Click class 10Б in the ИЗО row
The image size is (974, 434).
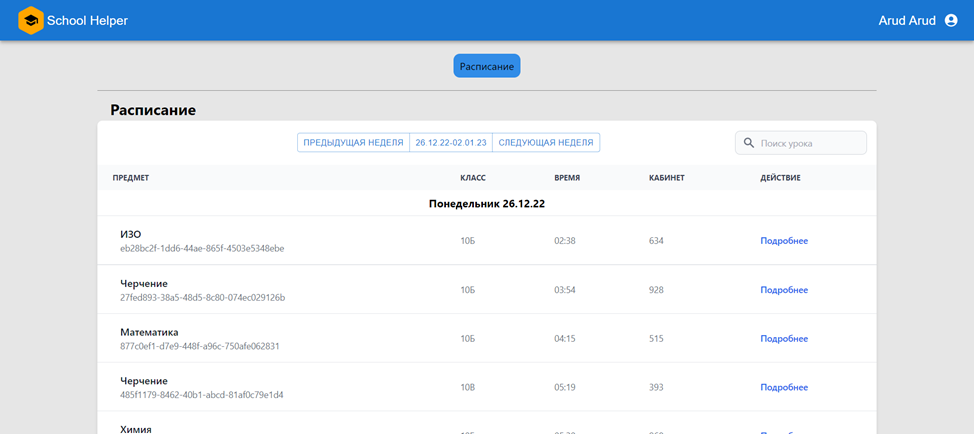pyautogui.click(x=468, y=241)
